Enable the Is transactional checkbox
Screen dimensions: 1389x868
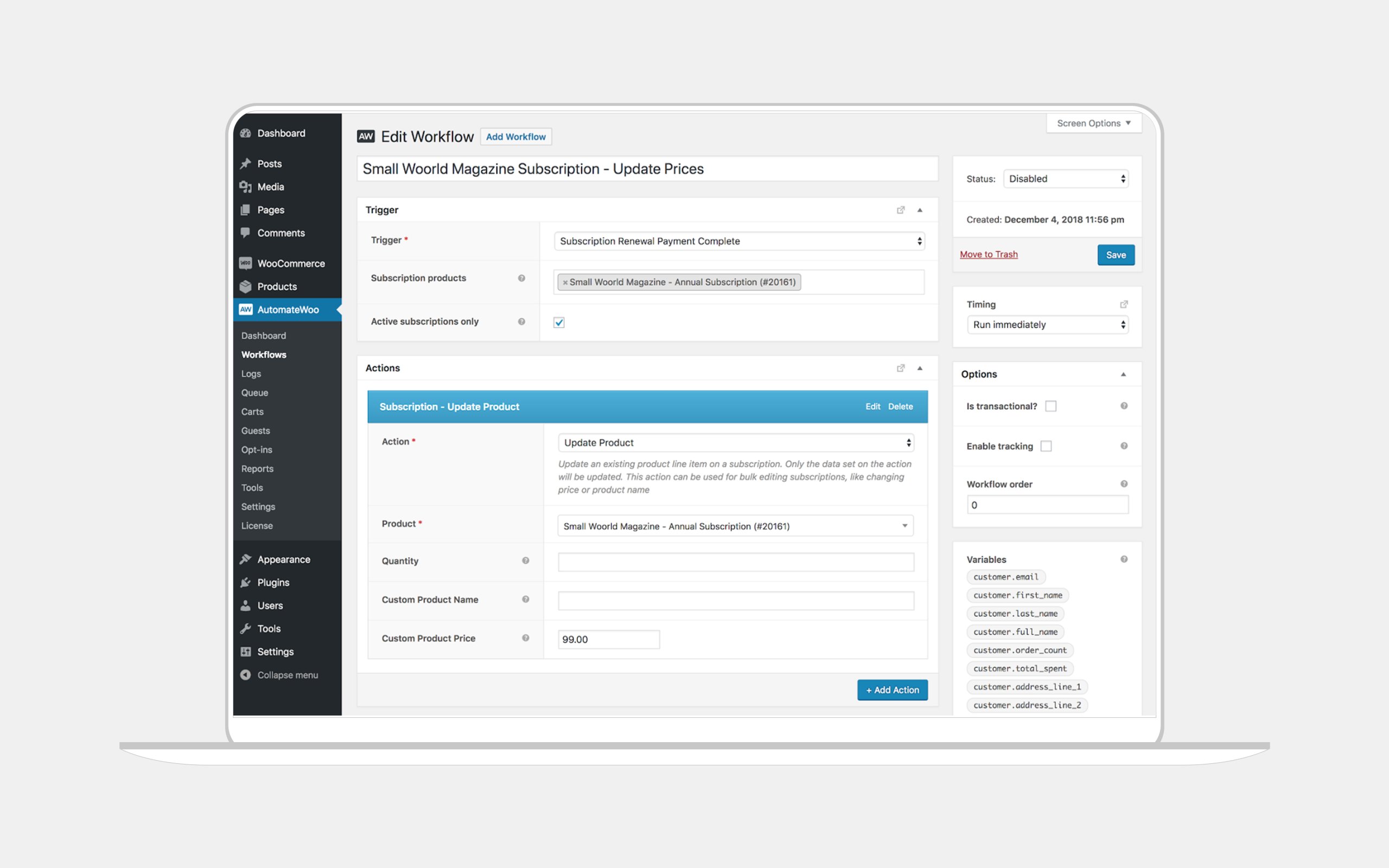tap(1051, 406)
